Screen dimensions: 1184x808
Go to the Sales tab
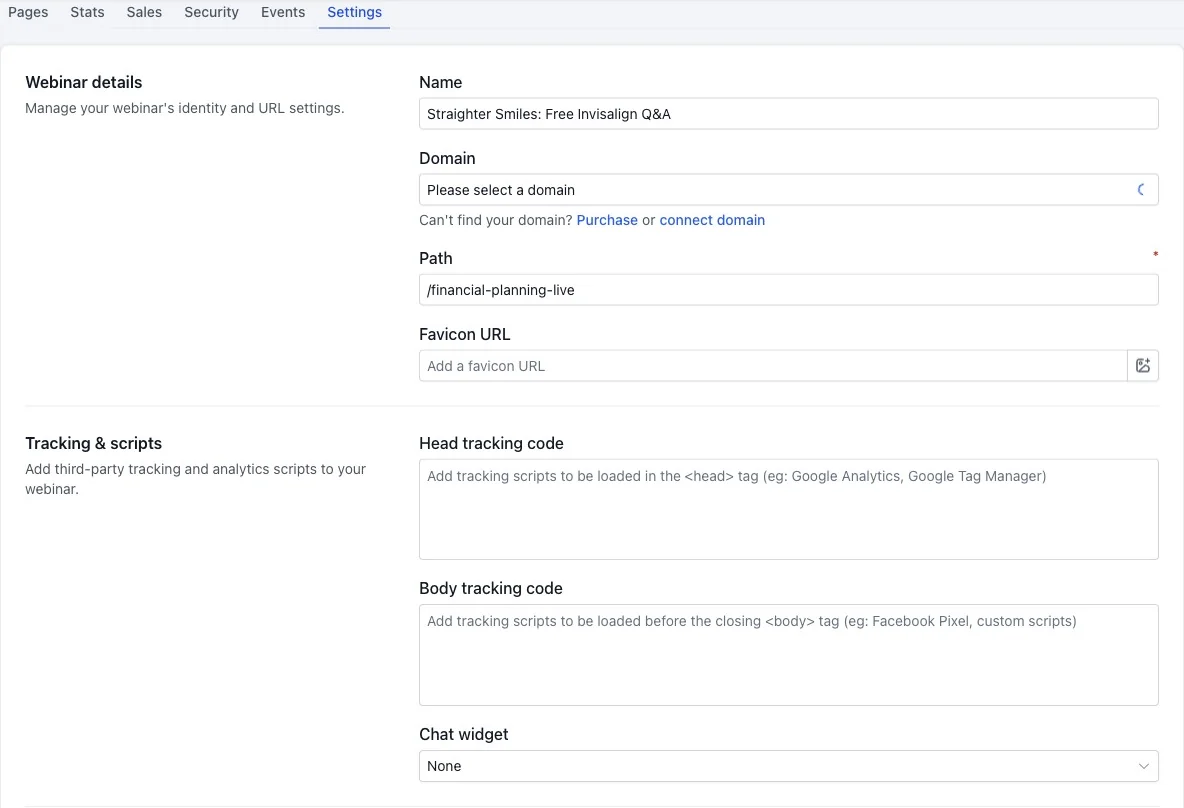point(144,12)
